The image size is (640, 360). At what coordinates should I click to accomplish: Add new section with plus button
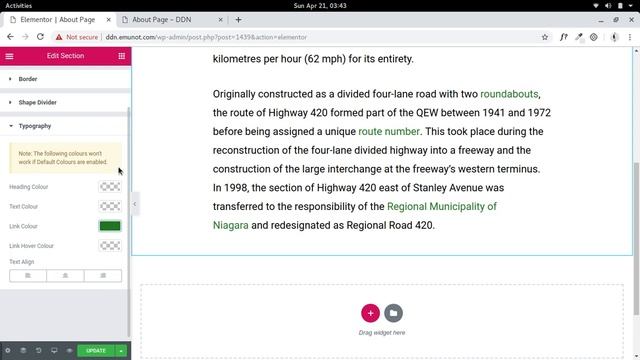click(370, 313)
